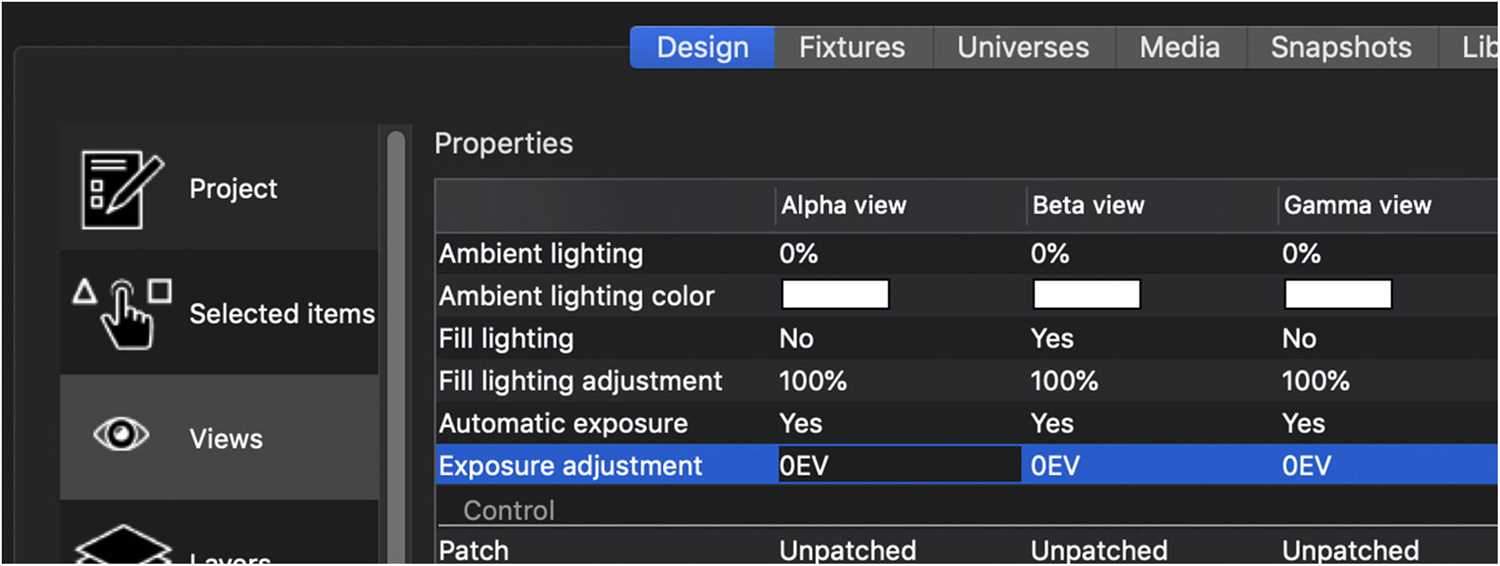Image resolution: width=1500 pixels, height=566 pixels.
Task: Select Beta view Ambient lighting percentage
Action: [1049, 254]
